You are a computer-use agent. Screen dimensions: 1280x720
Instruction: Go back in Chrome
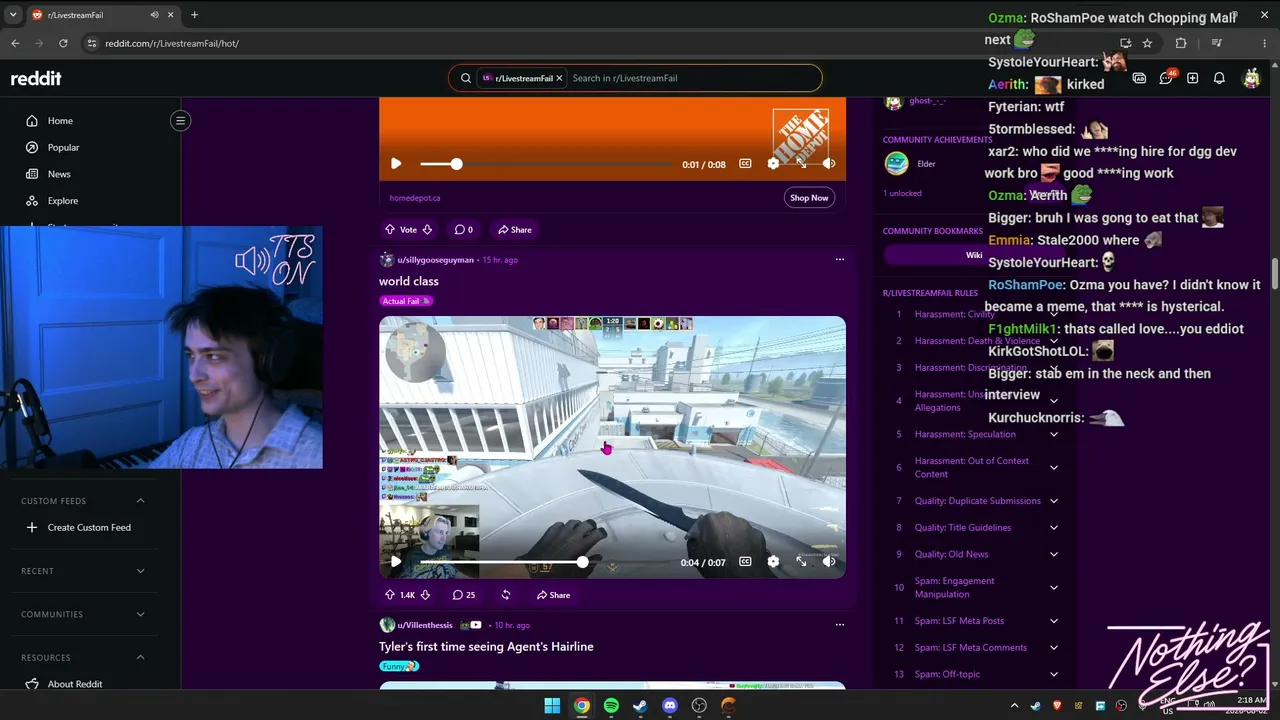tap(15, 43)
